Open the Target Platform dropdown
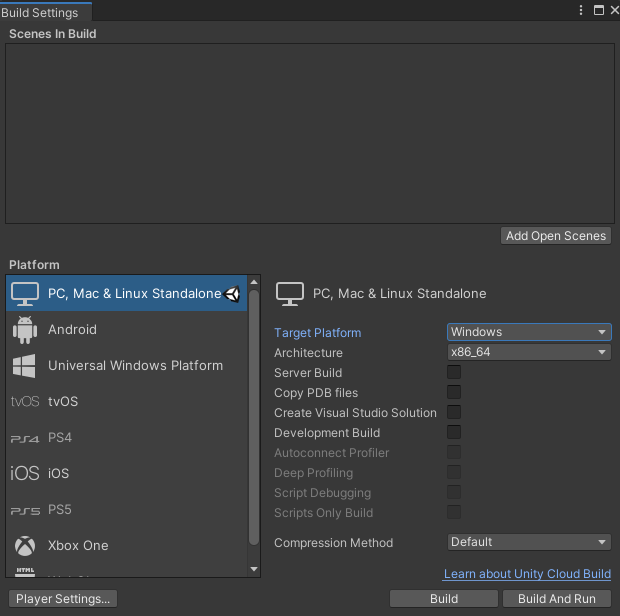This screenshot has width=620, height=616. click(x=529, y=332)
